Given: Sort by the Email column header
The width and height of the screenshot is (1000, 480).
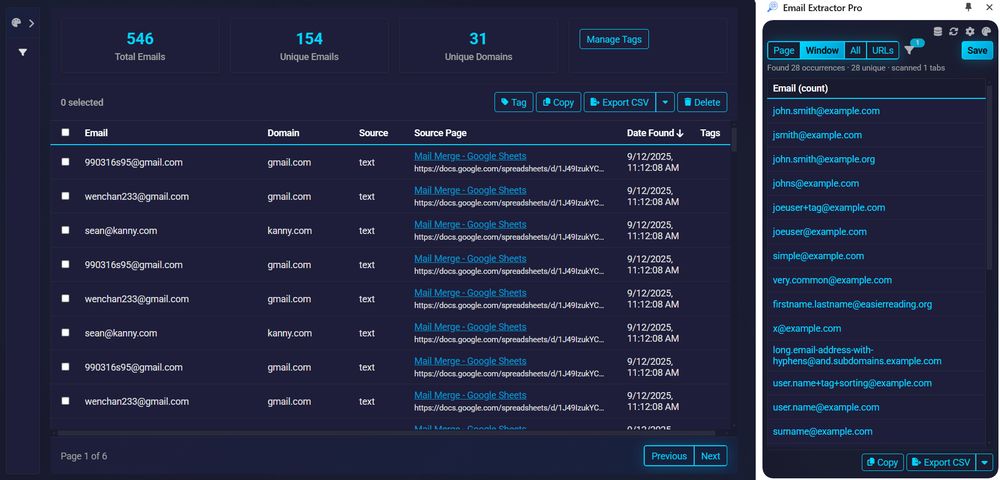Looking at the screenshot, I should [x=96, y=133].
